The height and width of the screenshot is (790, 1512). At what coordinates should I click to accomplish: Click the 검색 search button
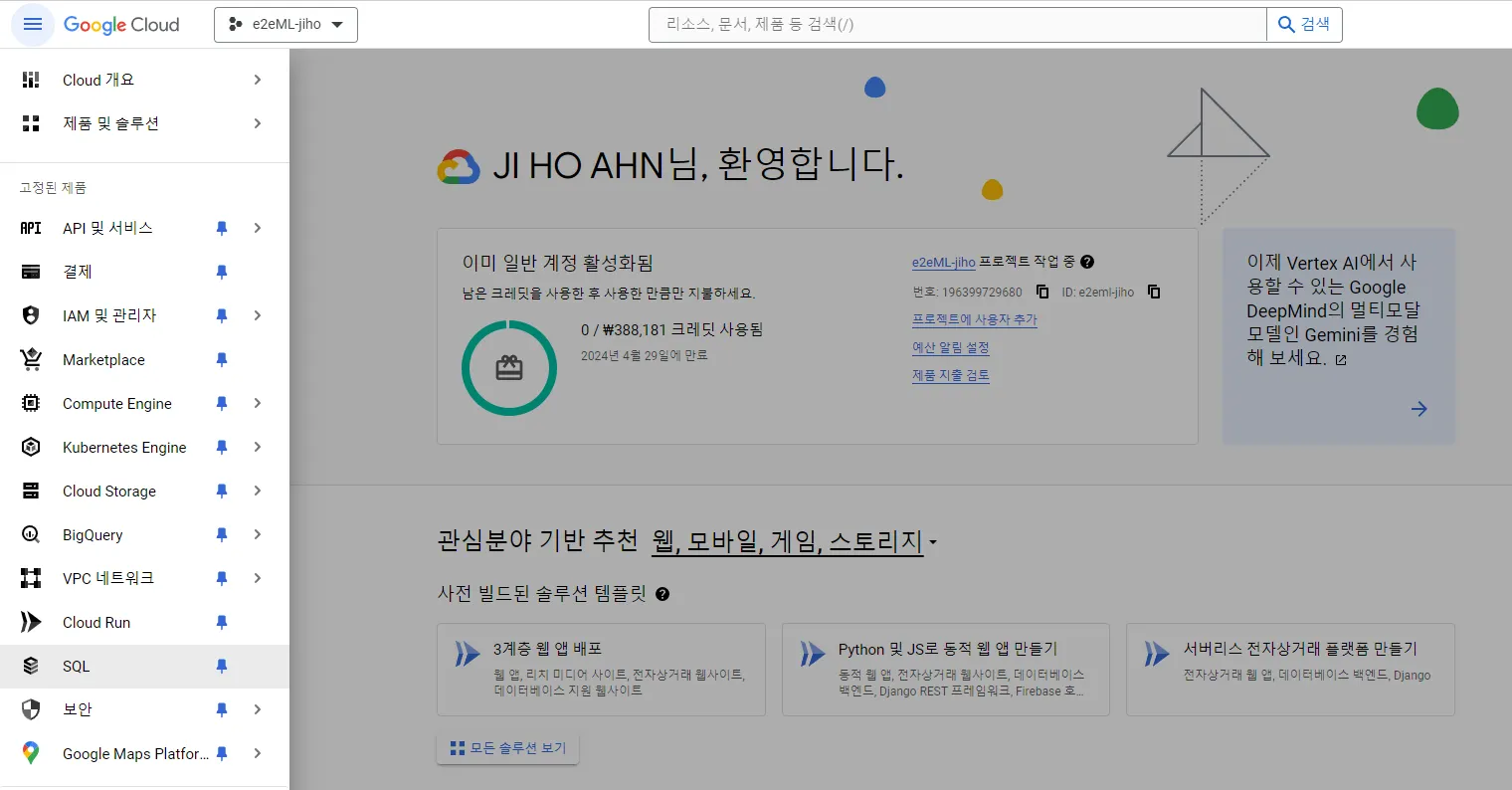pyautogui.click(x=1304, y=25)
